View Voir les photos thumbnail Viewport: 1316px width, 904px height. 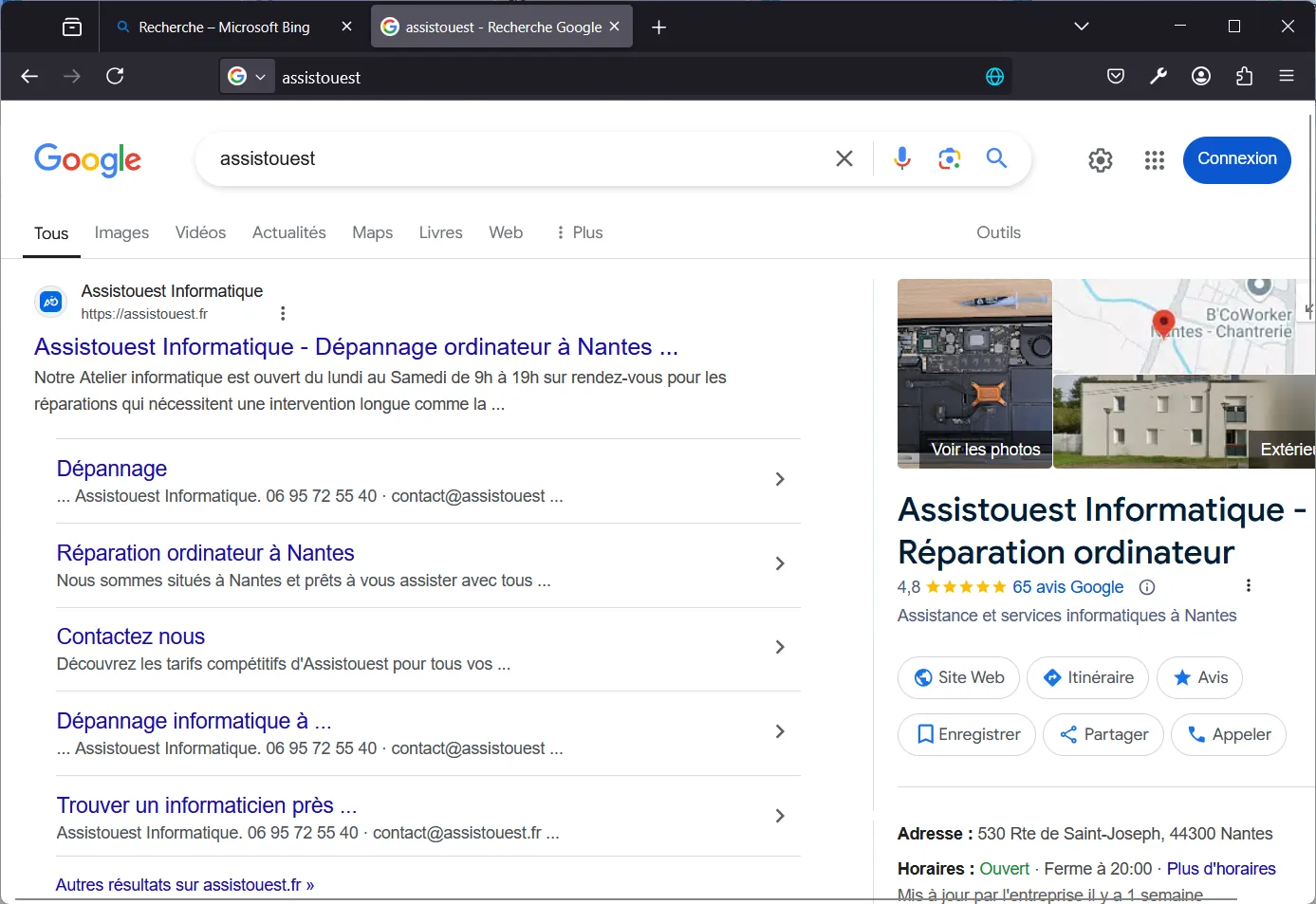pos(974,374)
